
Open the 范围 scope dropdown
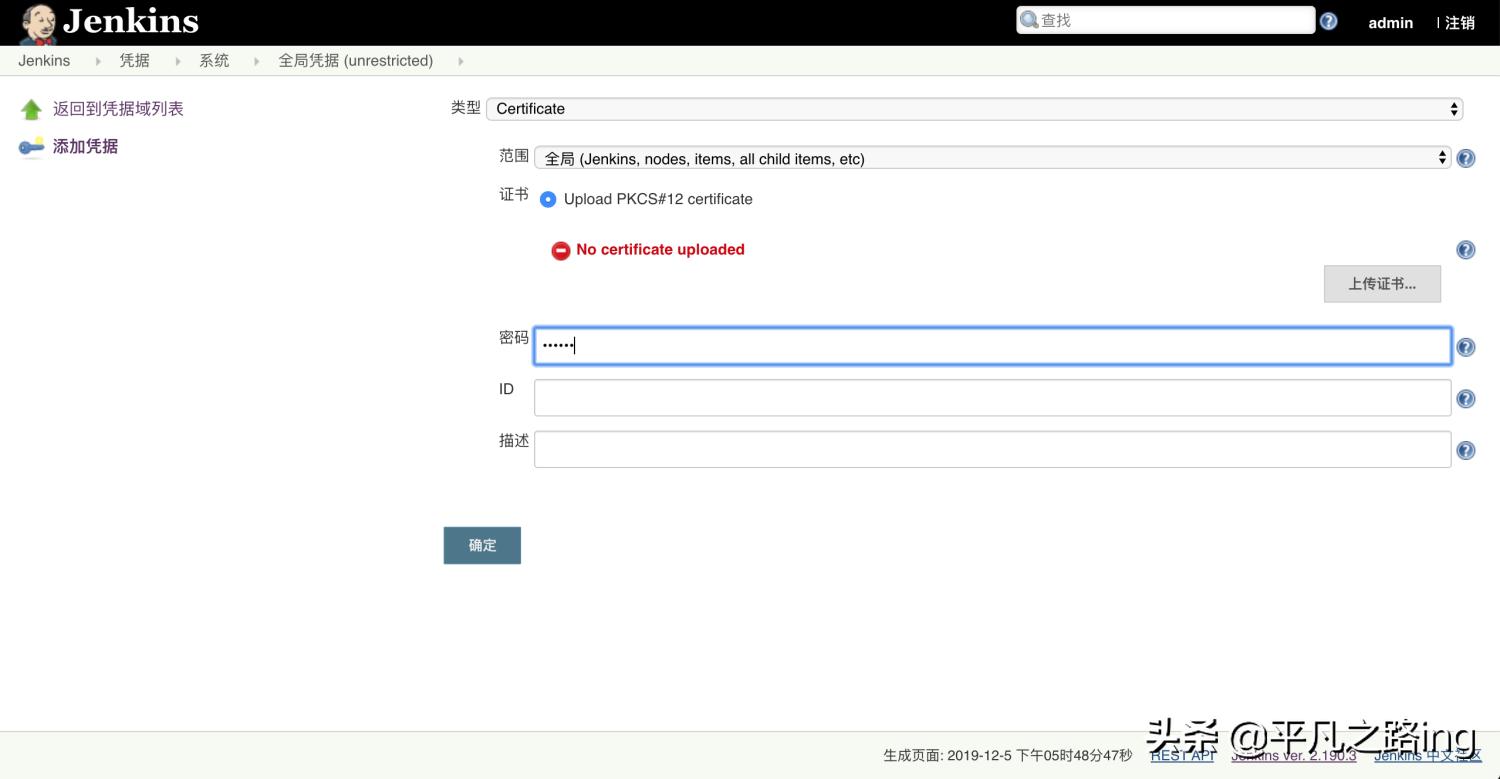[990, 157]
